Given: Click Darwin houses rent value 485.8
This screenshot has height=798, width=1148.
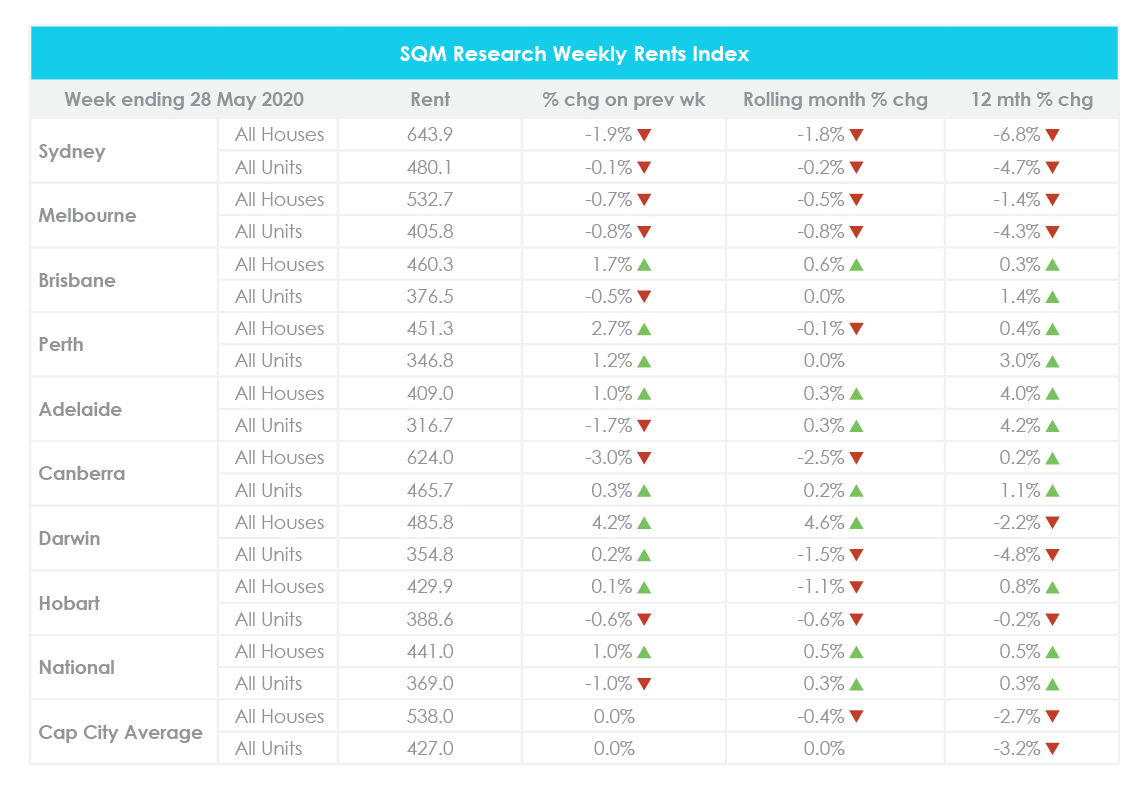Looking at the screenshot, I should [430, 523].
